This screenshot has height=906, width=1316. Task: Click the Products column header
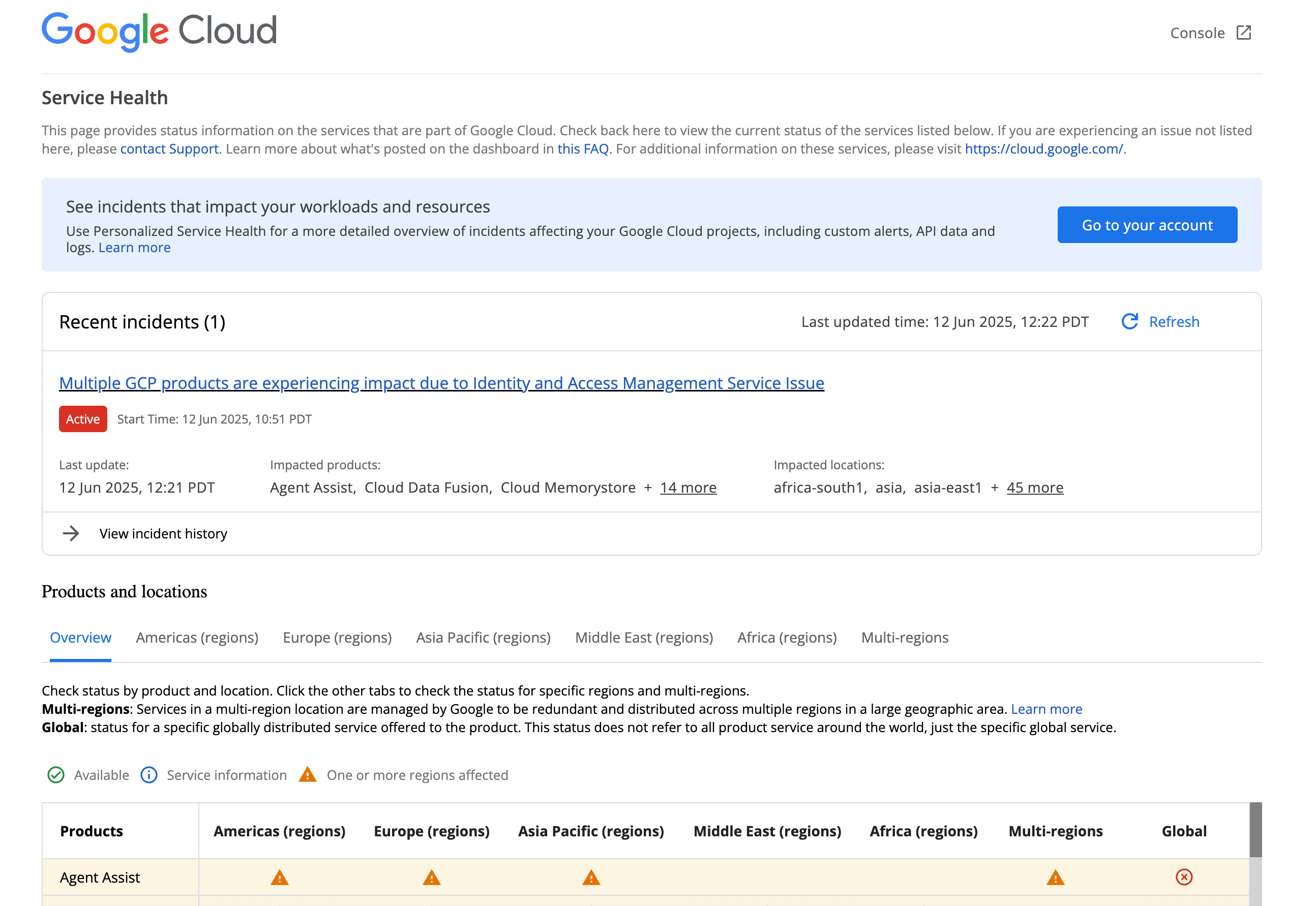pyautogui.click(x=92, y=831)
